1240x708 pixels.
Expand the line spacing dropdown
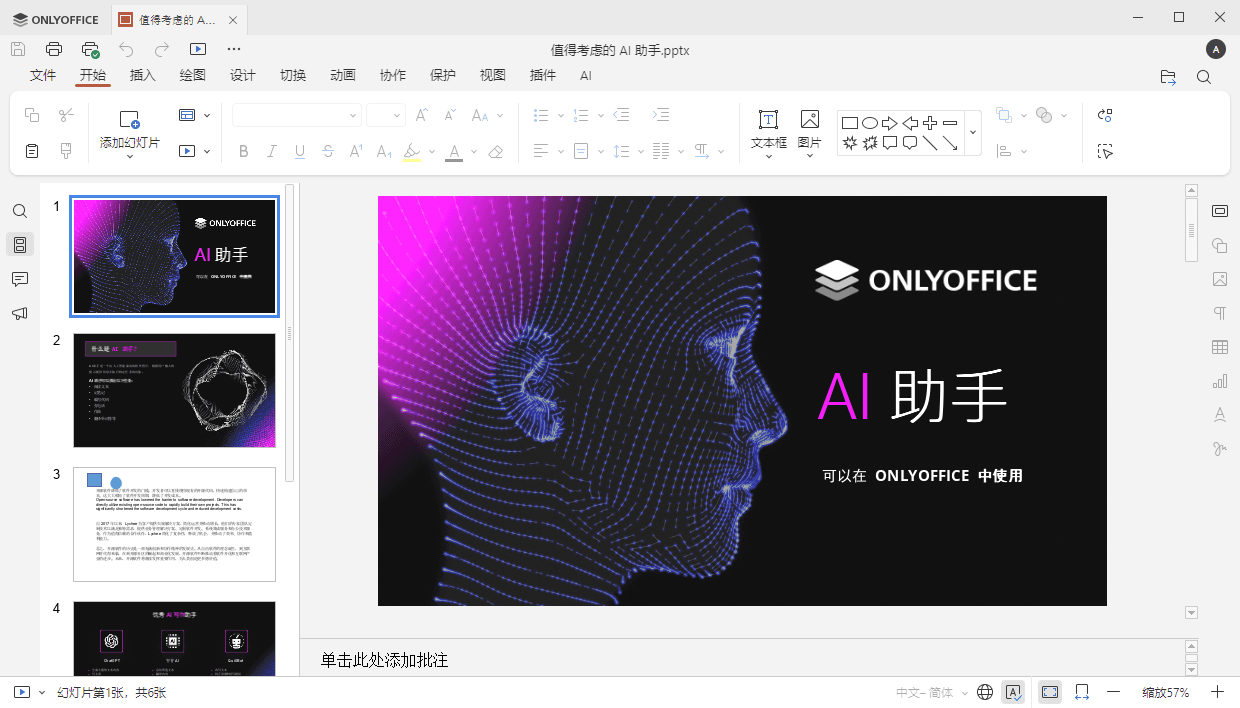(x=641, y=151)
